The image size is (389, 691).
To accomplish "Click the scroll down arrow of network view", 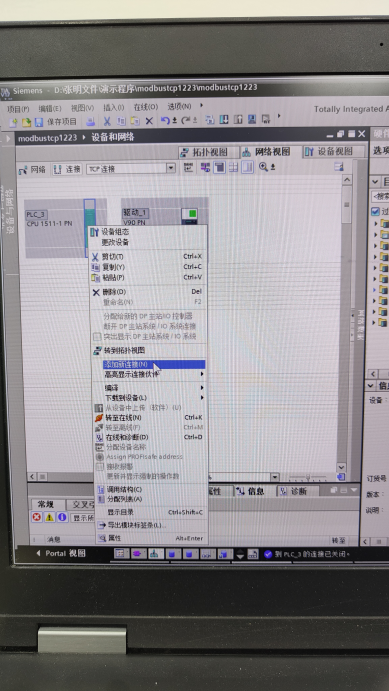I will [341, 467].
